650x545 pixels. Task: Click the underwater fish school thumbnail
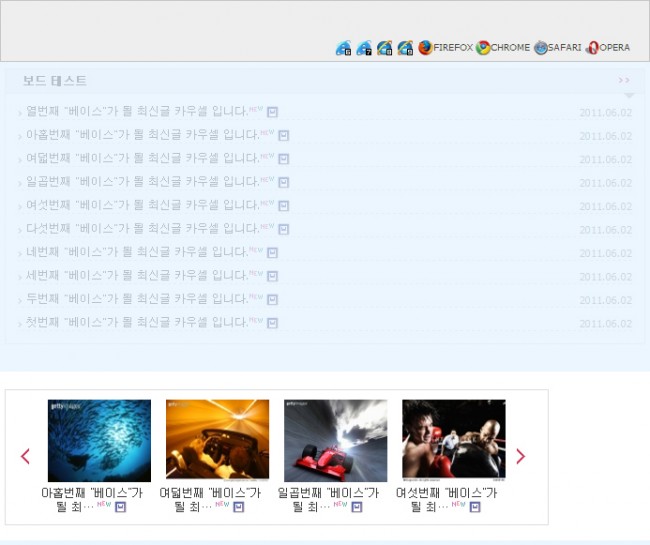[99, 440]
